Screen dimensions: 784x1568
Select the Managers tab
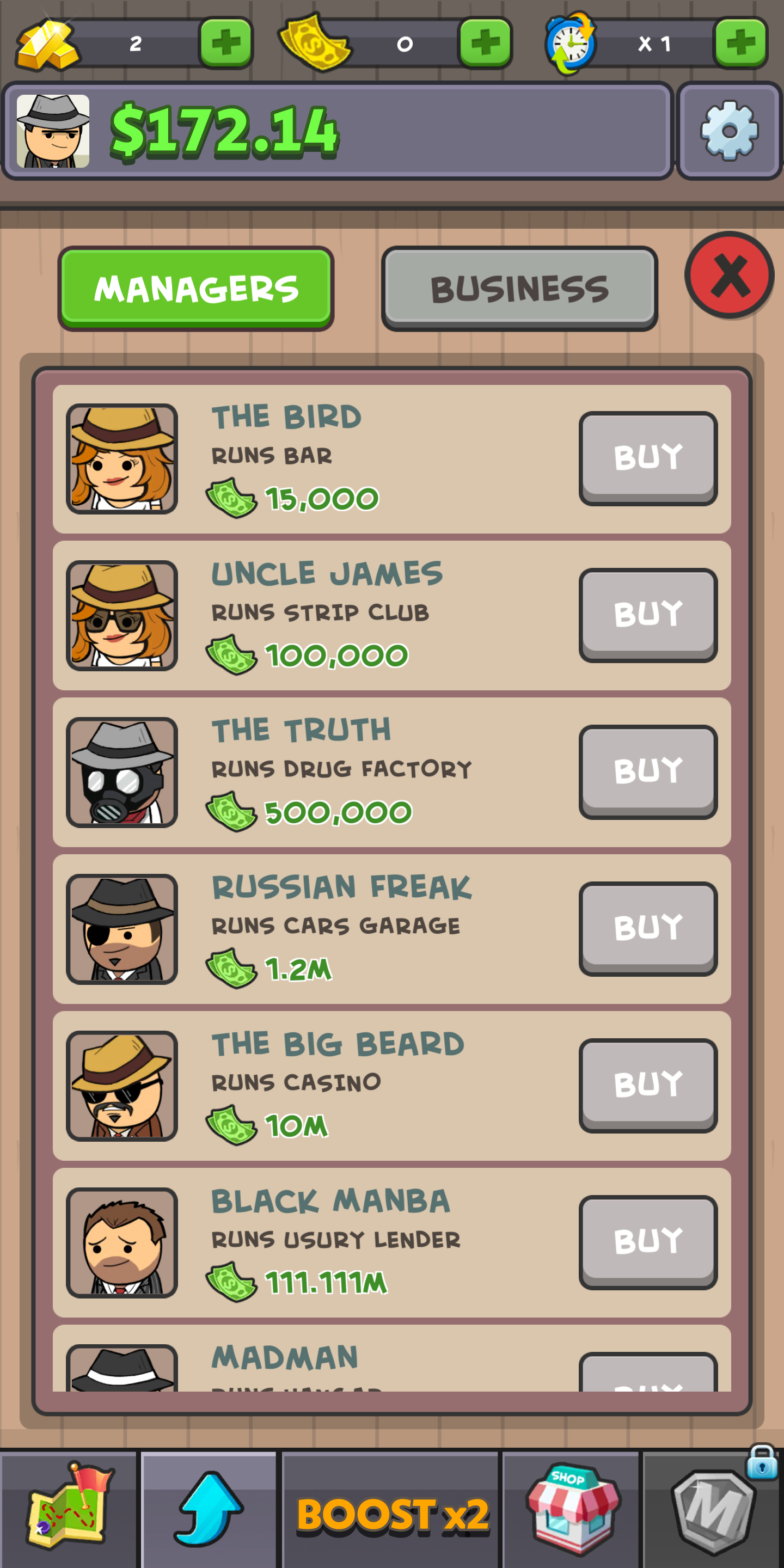pos(196,289)
